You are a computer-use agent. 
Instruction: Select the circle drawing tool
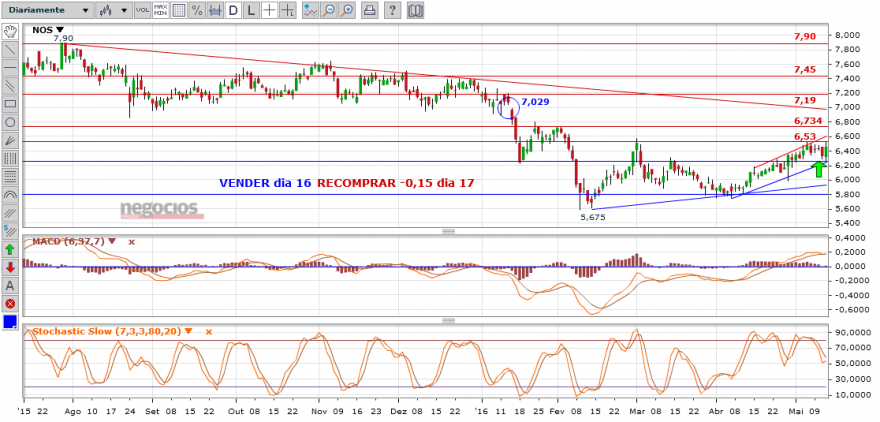(x=10, y=122)
